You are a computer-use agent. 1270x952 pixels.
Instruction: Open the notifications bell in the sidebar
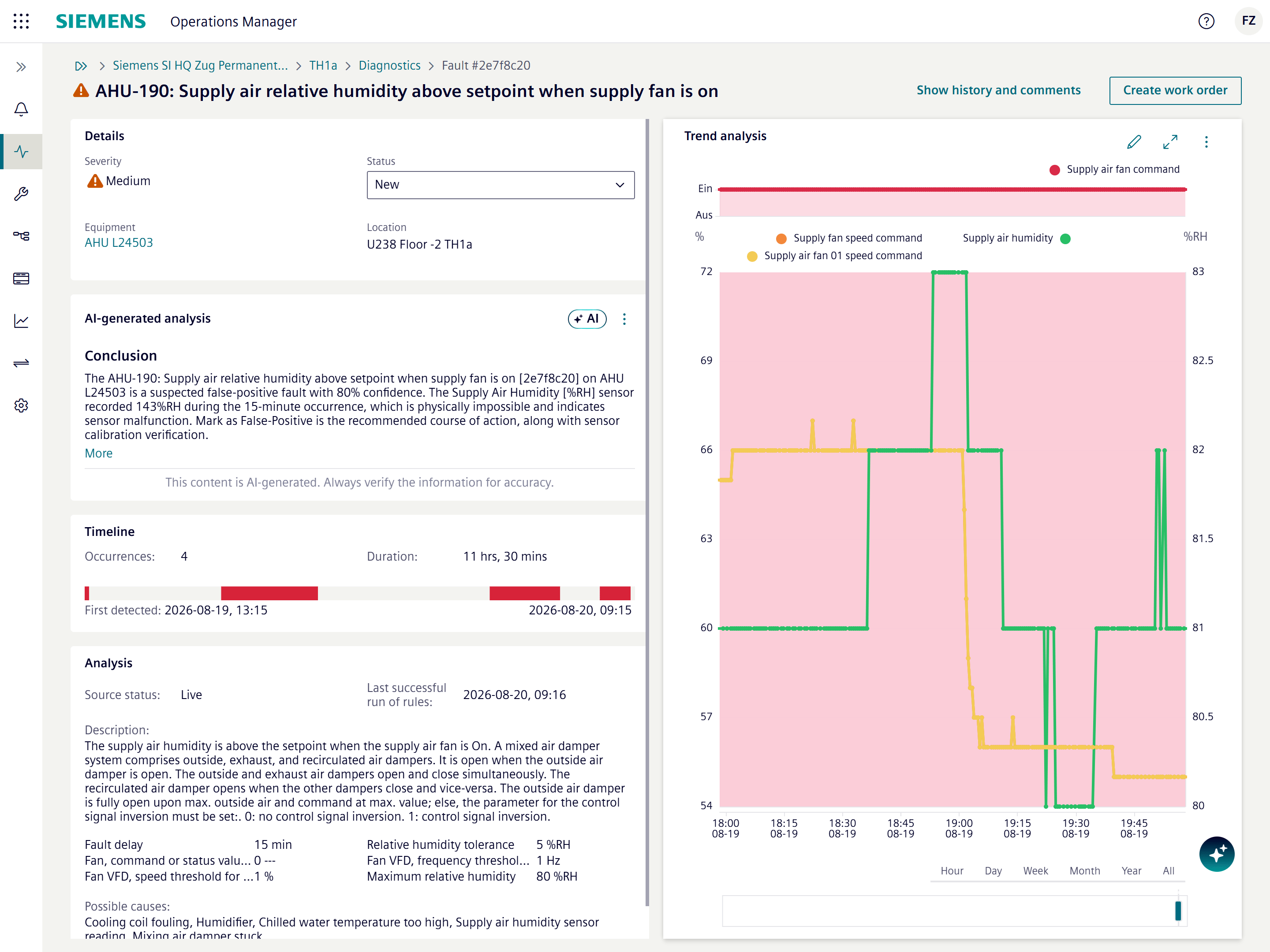pyautogui.click(x=21, y=110)
